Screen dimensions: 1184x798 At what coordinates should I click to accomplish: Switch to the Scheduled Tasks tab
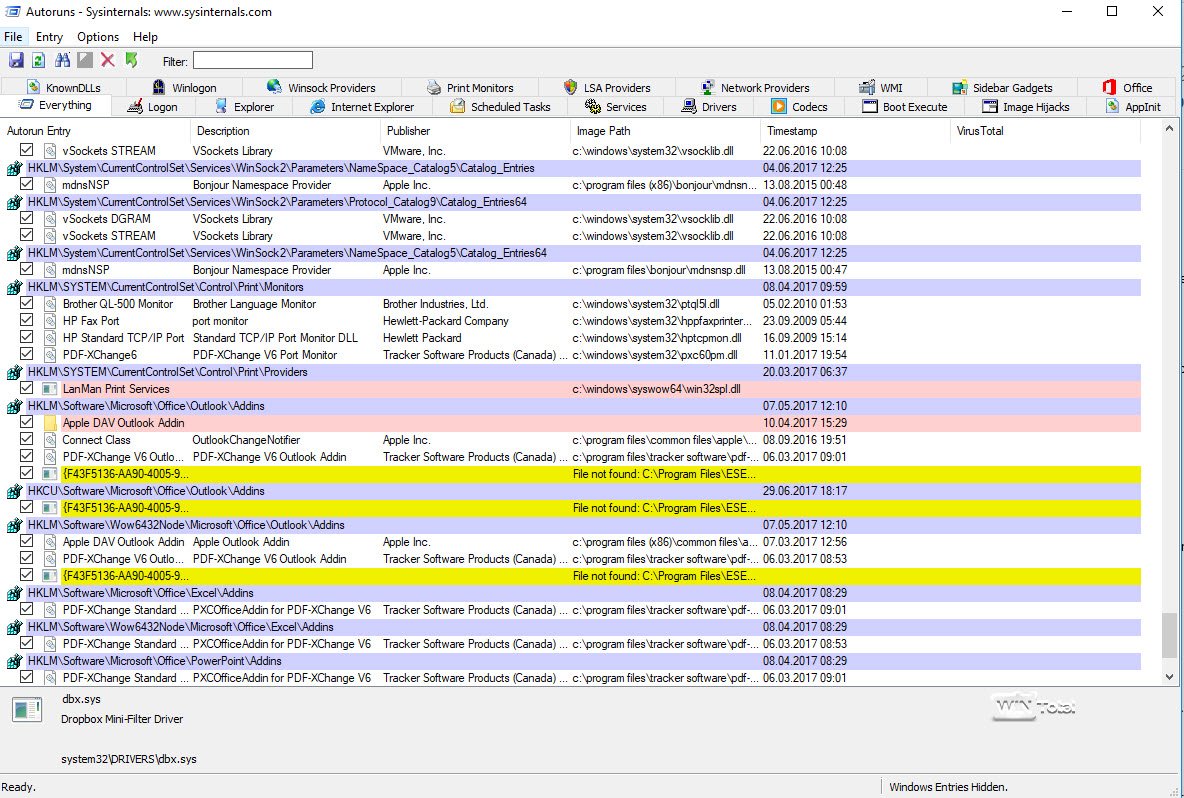click(499, 107)
